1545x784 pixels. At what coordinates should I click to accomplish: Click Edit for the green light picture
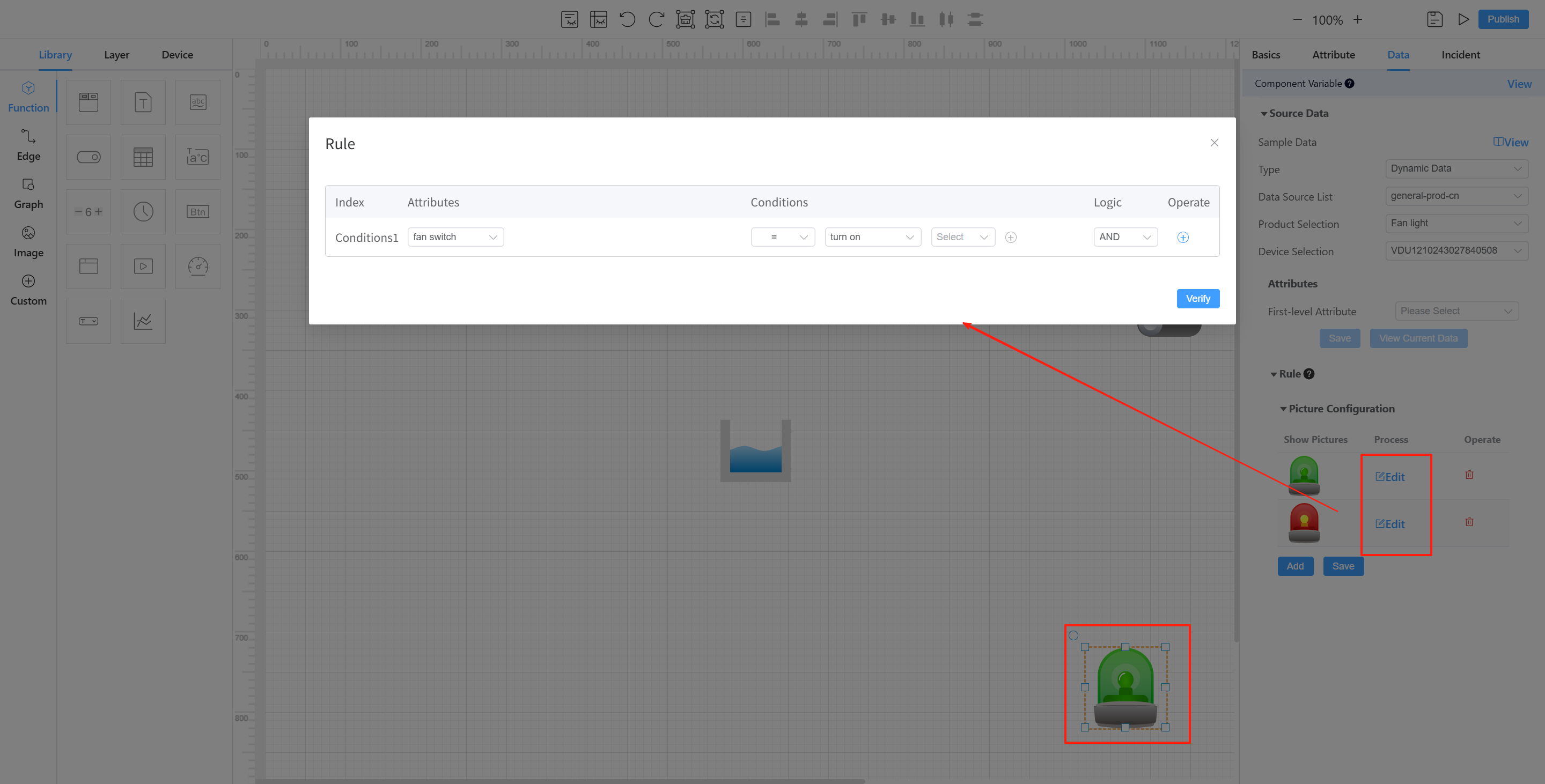tap(1389, 477)
